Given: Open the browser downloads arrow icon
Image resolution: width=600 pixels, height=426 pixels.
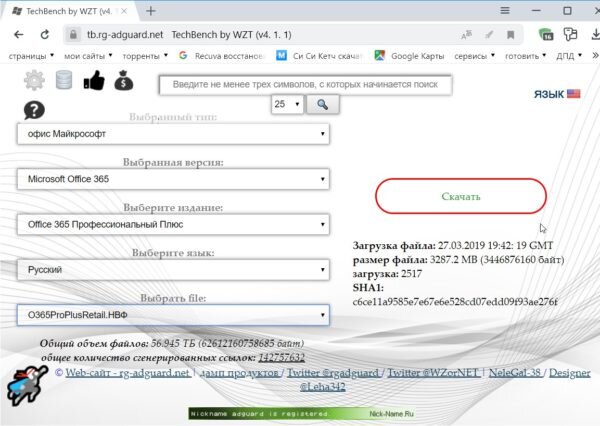Looking at the screenshot, I should pos(595,34).
